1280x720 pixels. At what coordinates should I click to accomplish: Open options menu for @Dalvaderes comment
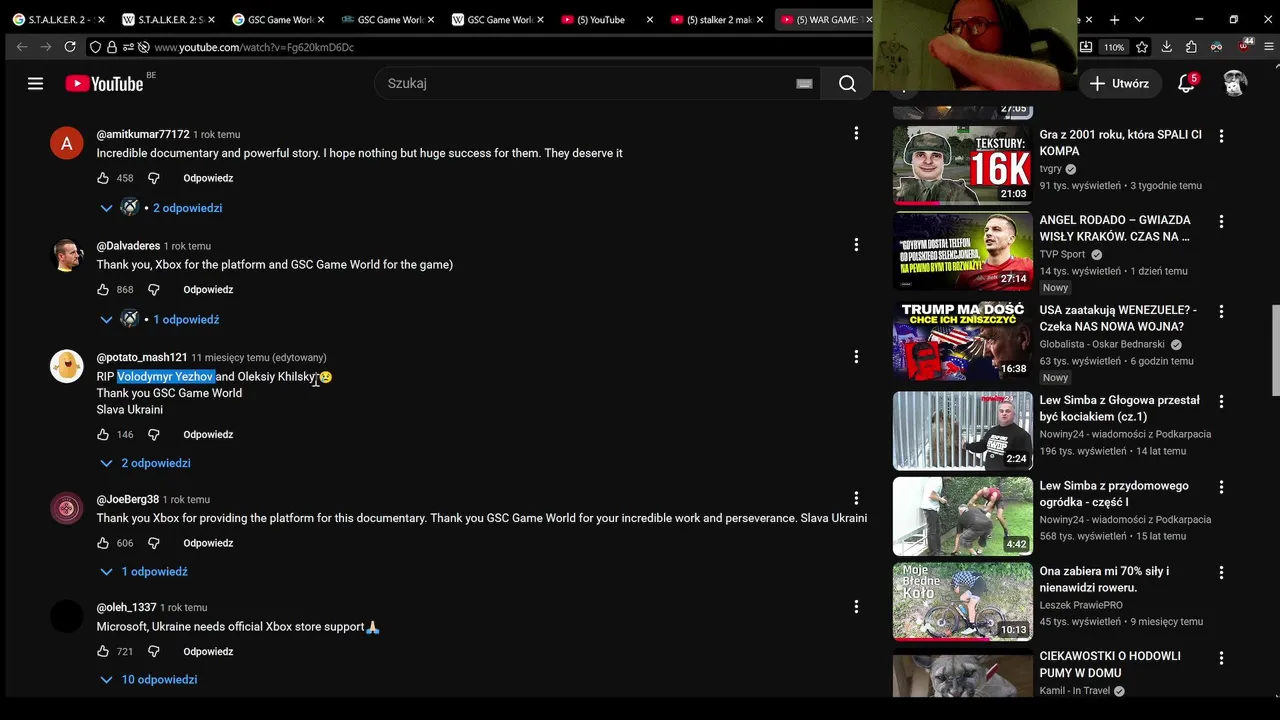(856, 245)
